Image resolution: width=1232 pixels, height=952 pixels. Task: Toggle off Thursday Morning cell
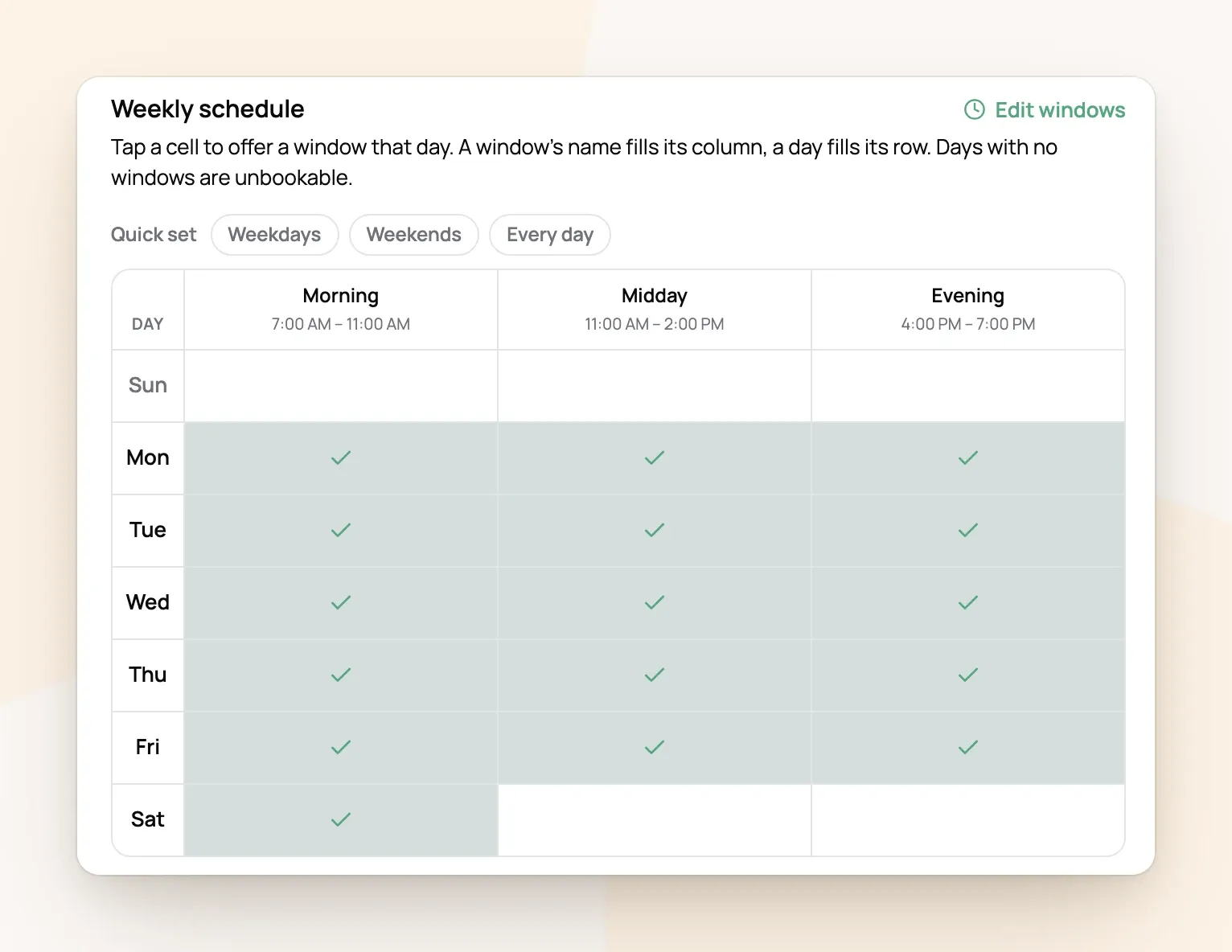point(341,675)
